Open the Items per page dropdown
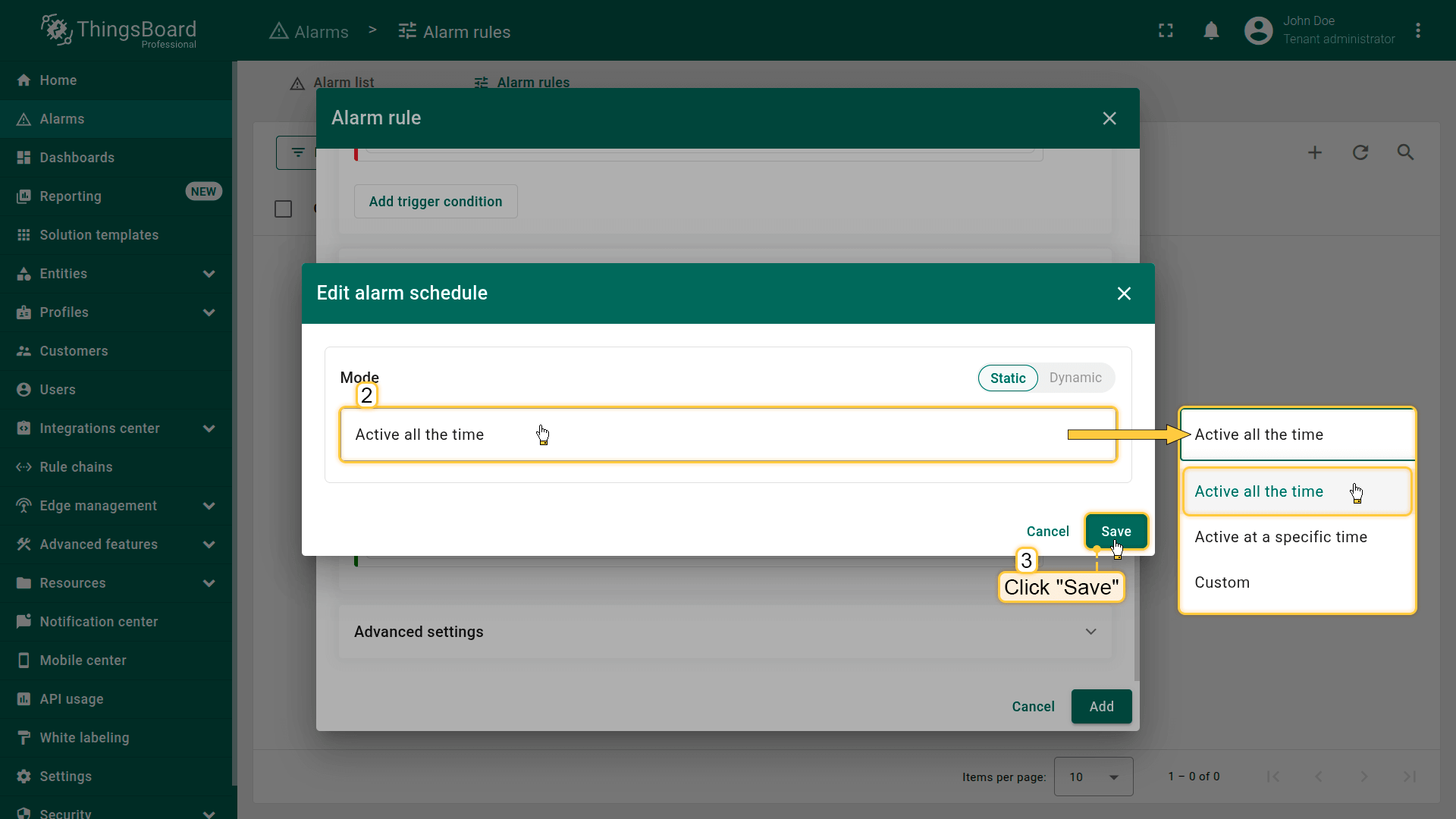 pos(1093,777)
